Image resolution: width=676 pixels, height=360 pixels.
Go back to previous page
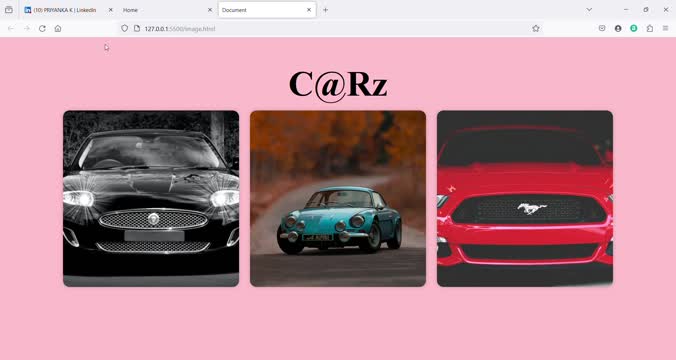tap(11, 28)
